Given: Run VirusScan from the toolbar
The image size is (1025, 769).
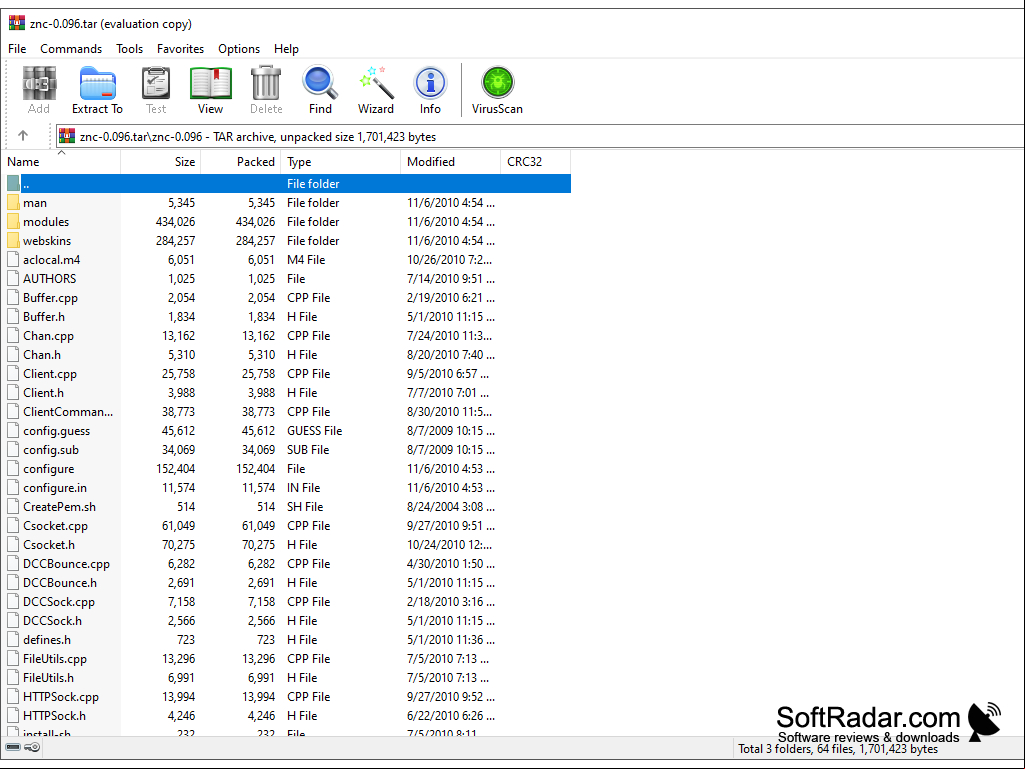Looking at the screenshot, I should [x=497, y=84].
